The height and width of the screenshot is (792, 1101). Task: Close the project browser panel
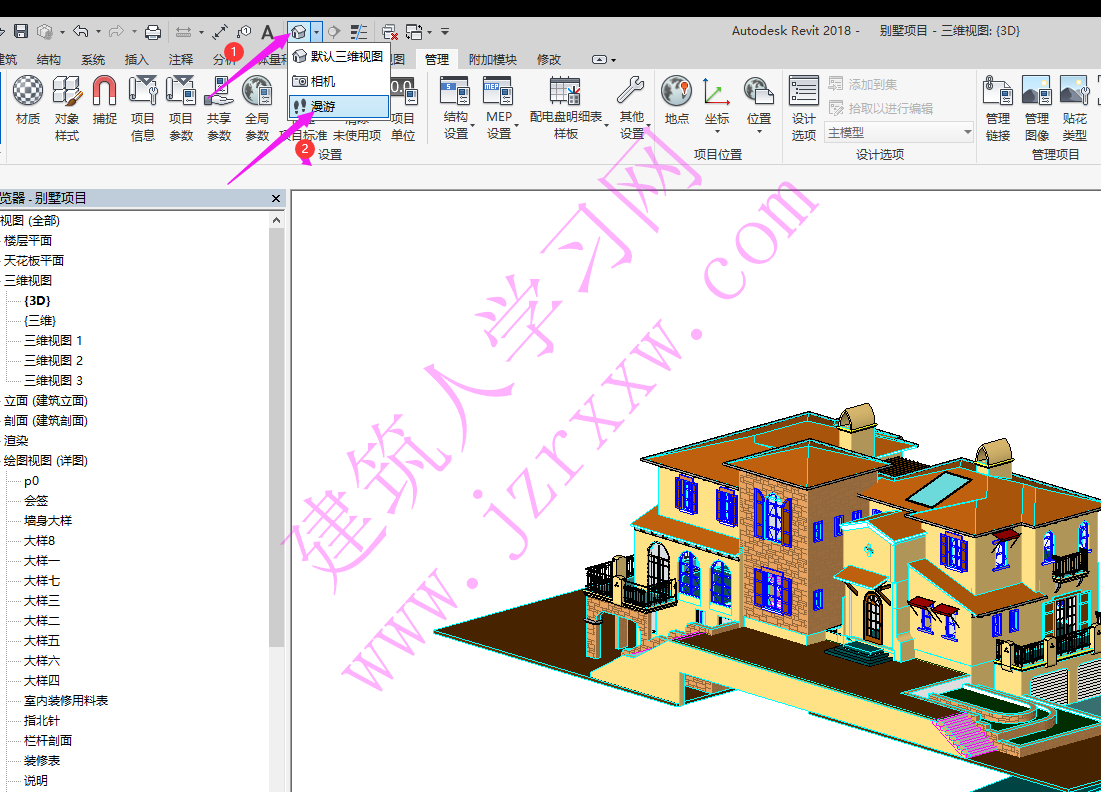tap(276, 199)
